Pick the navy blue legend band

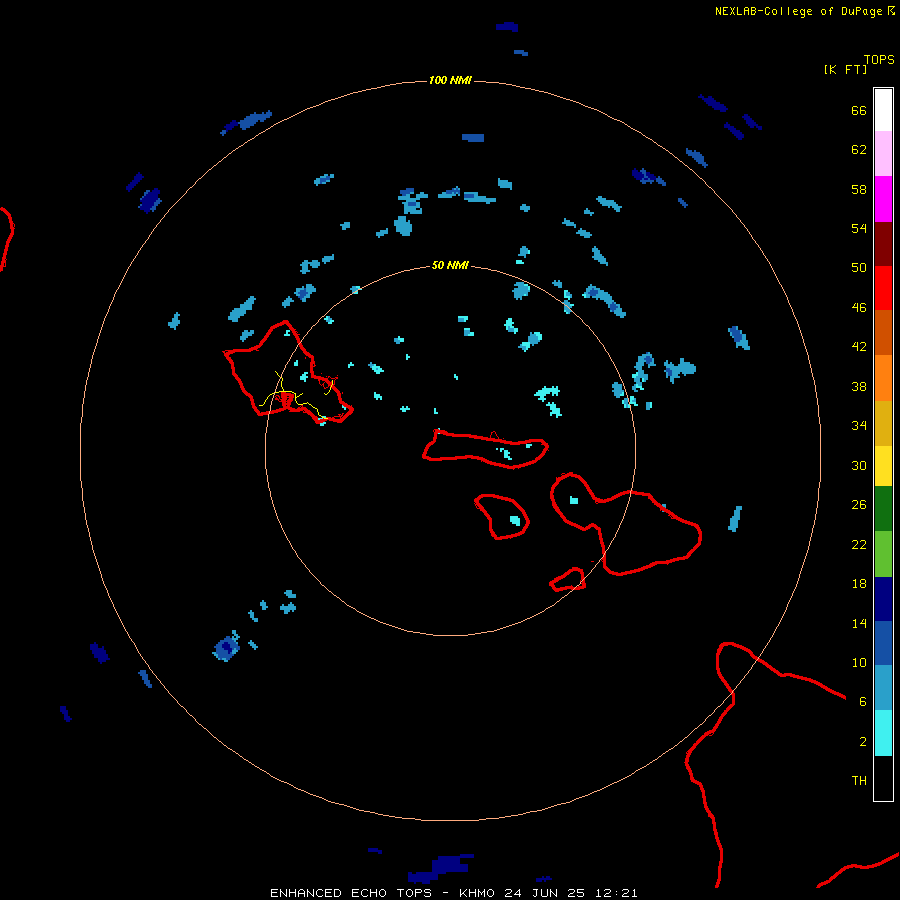click(883, 599)
